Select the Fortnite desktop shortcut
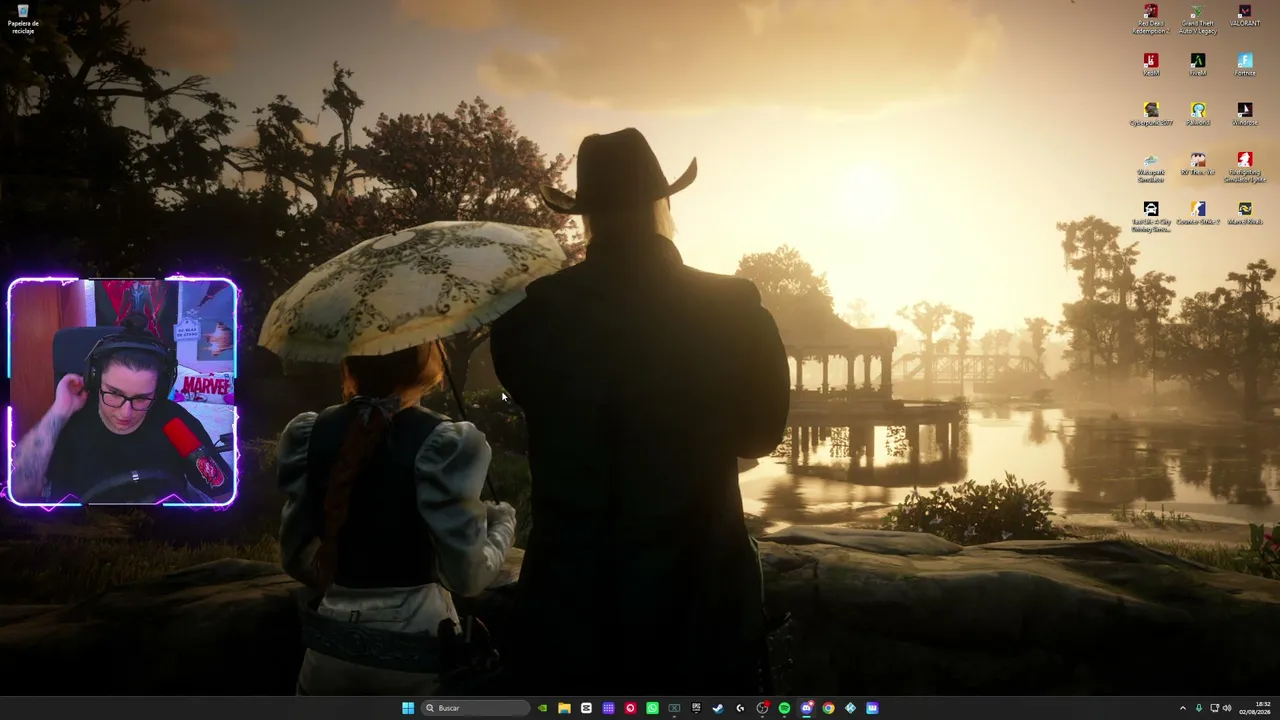Screen dimensions: 1280x720 (1245, 65)
